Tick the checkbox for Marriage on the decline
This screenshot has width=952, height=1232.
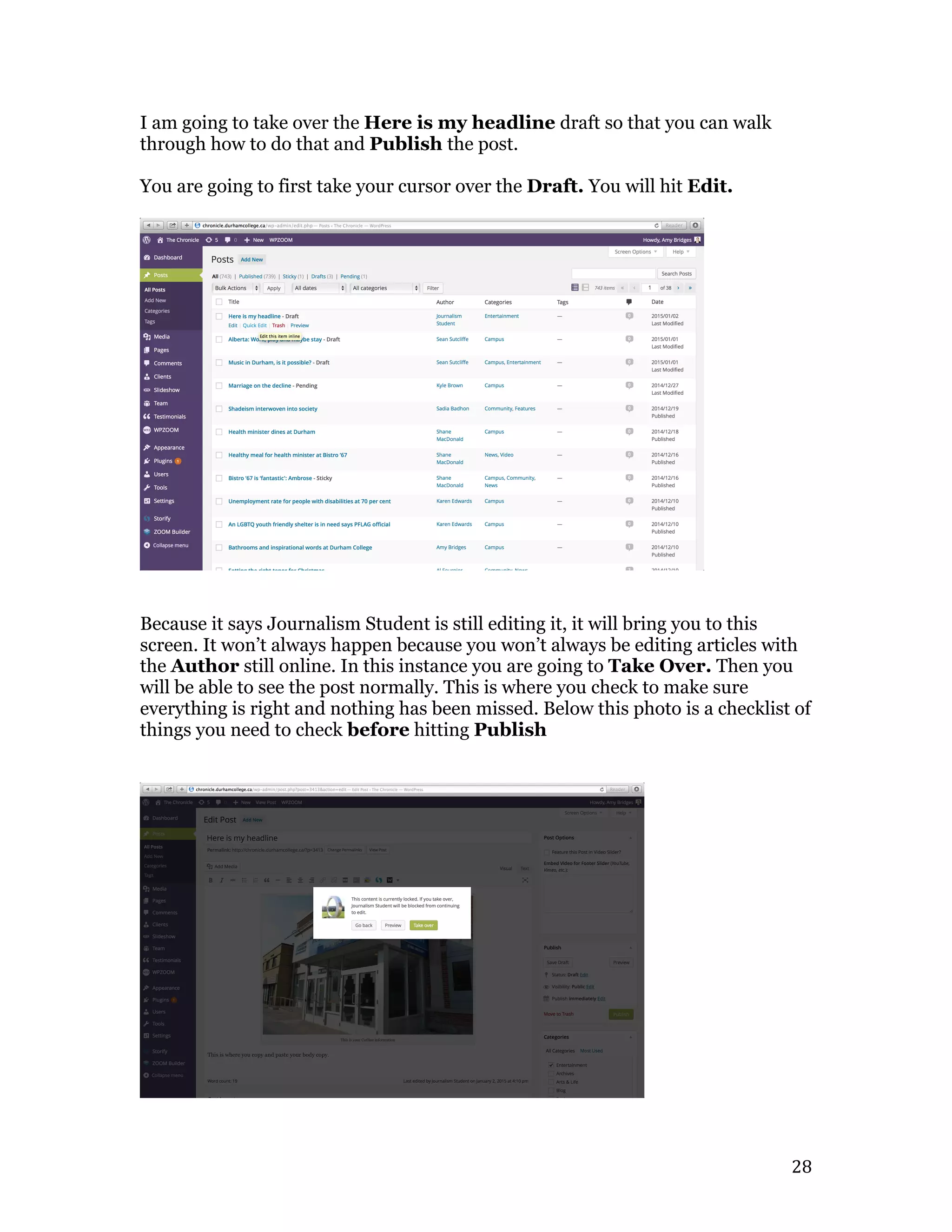pos(219,386)
